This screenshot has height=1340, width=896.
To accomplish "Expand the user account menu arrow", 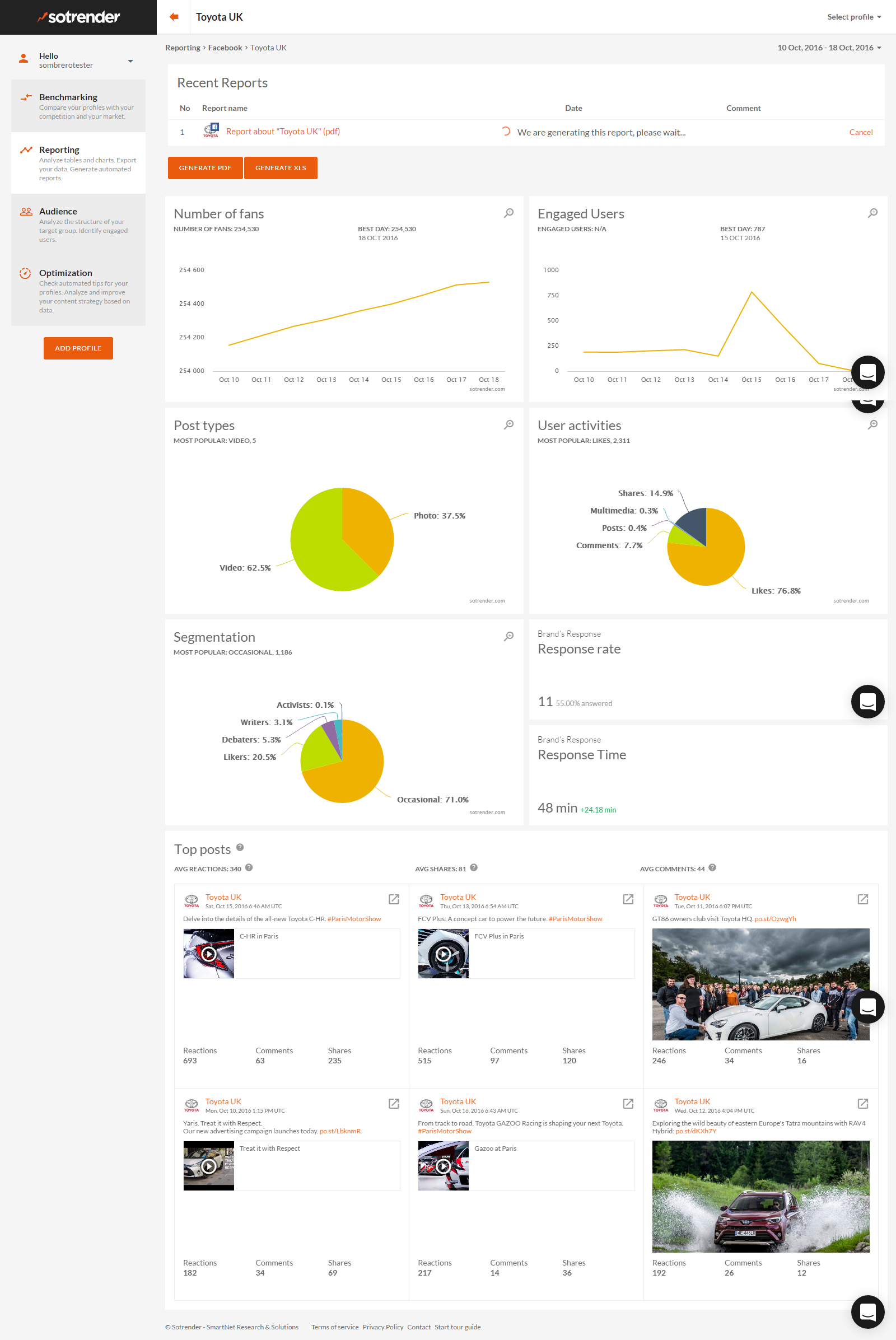I will (130, 61).
